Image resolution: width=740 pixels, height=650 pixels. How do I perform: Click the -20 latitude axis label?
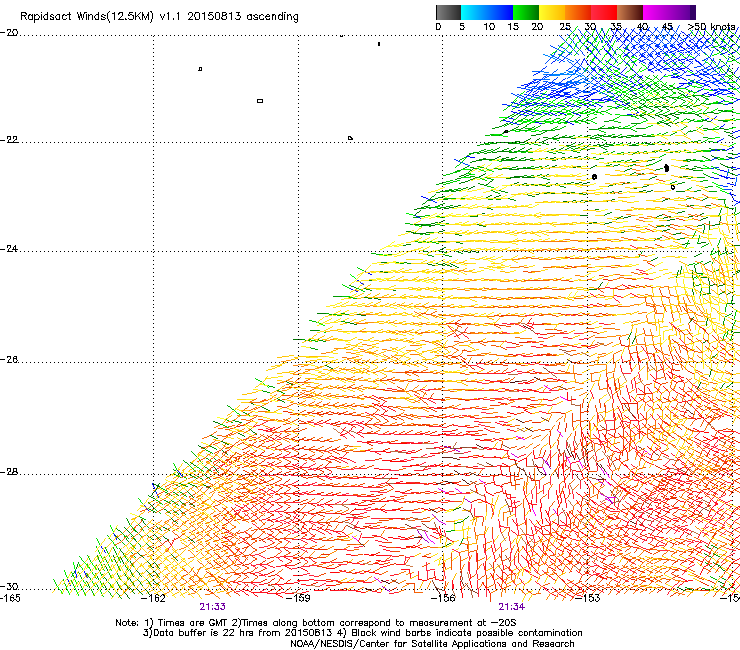[x=9, y=33]
